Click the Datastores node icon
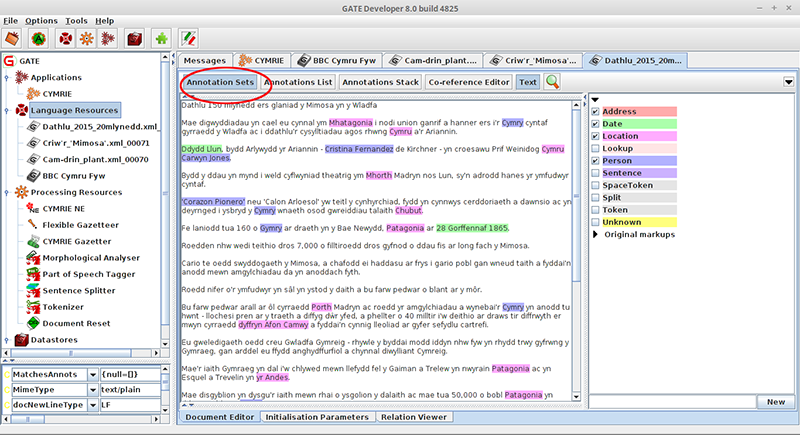 tap(21, 340)
